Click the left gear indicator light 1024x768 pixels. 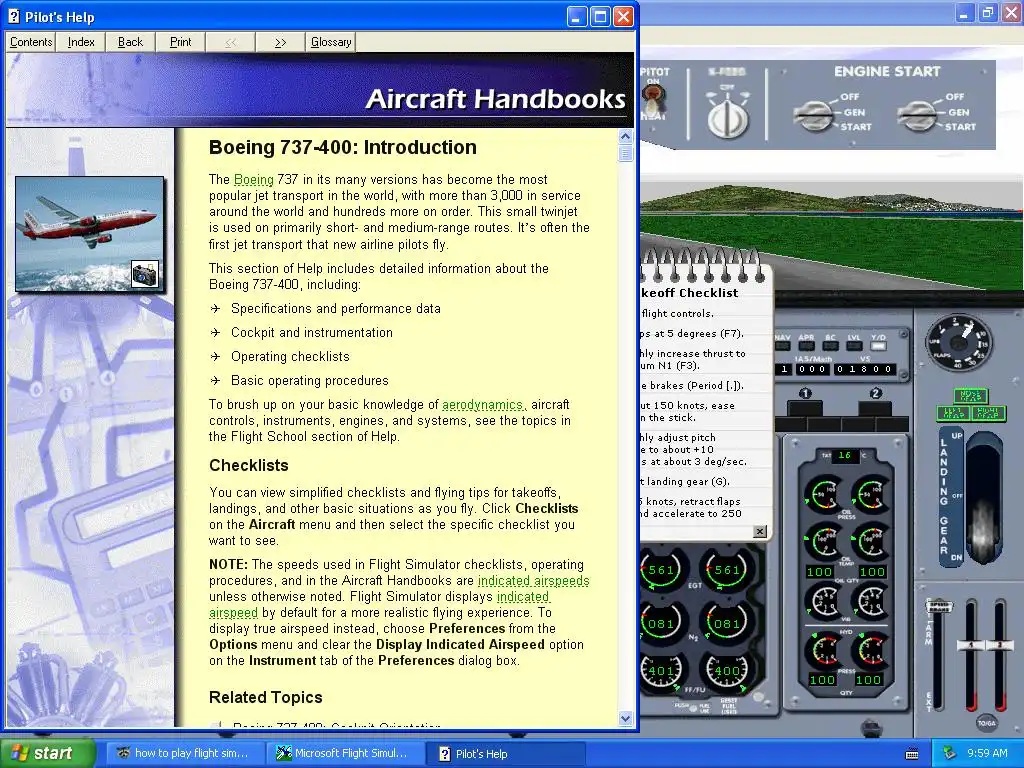click(953, 413)
